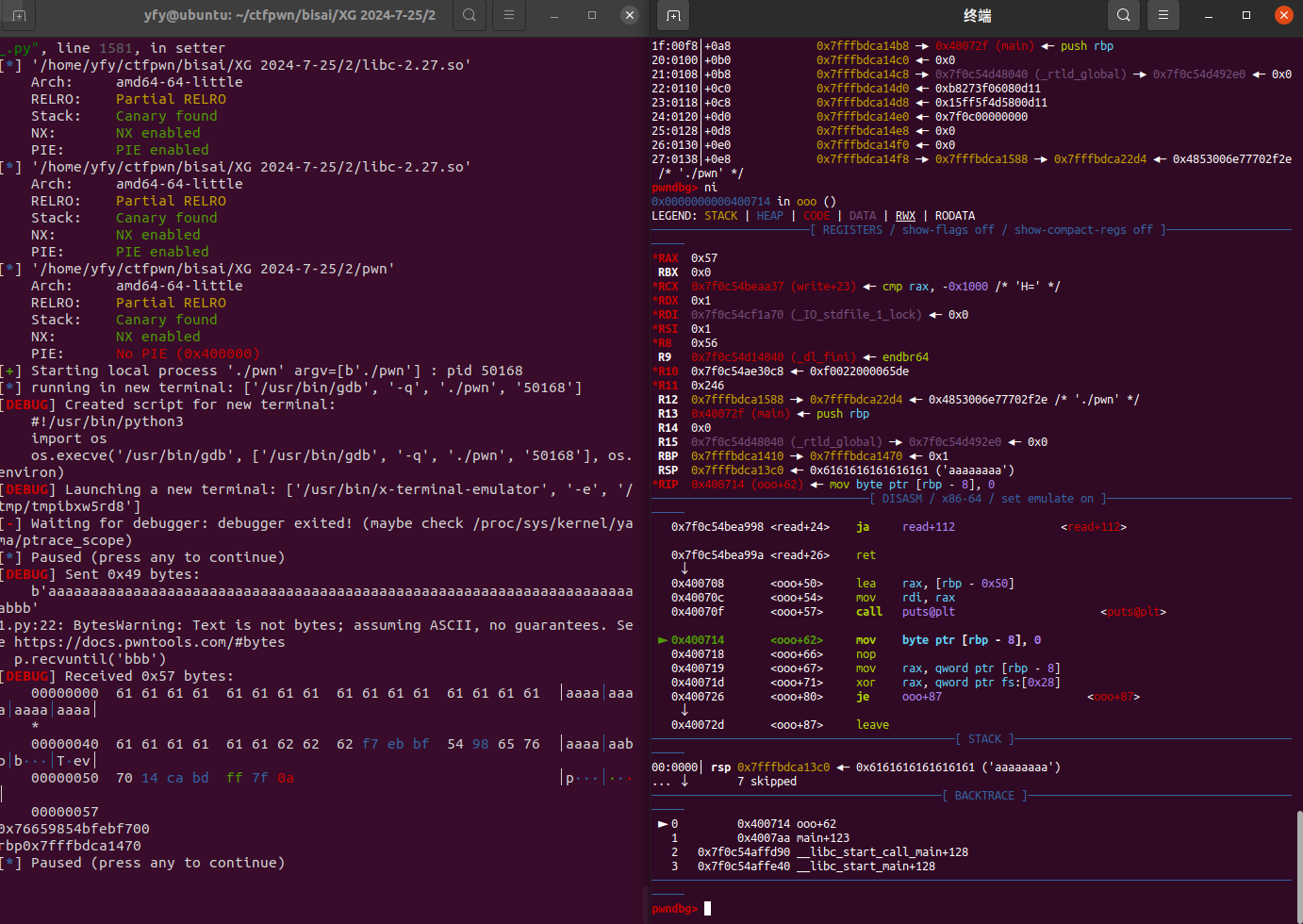Open the hamburger menu in the 终端 window
Screen dimensions: 1303x924
tap(1163, 15)
